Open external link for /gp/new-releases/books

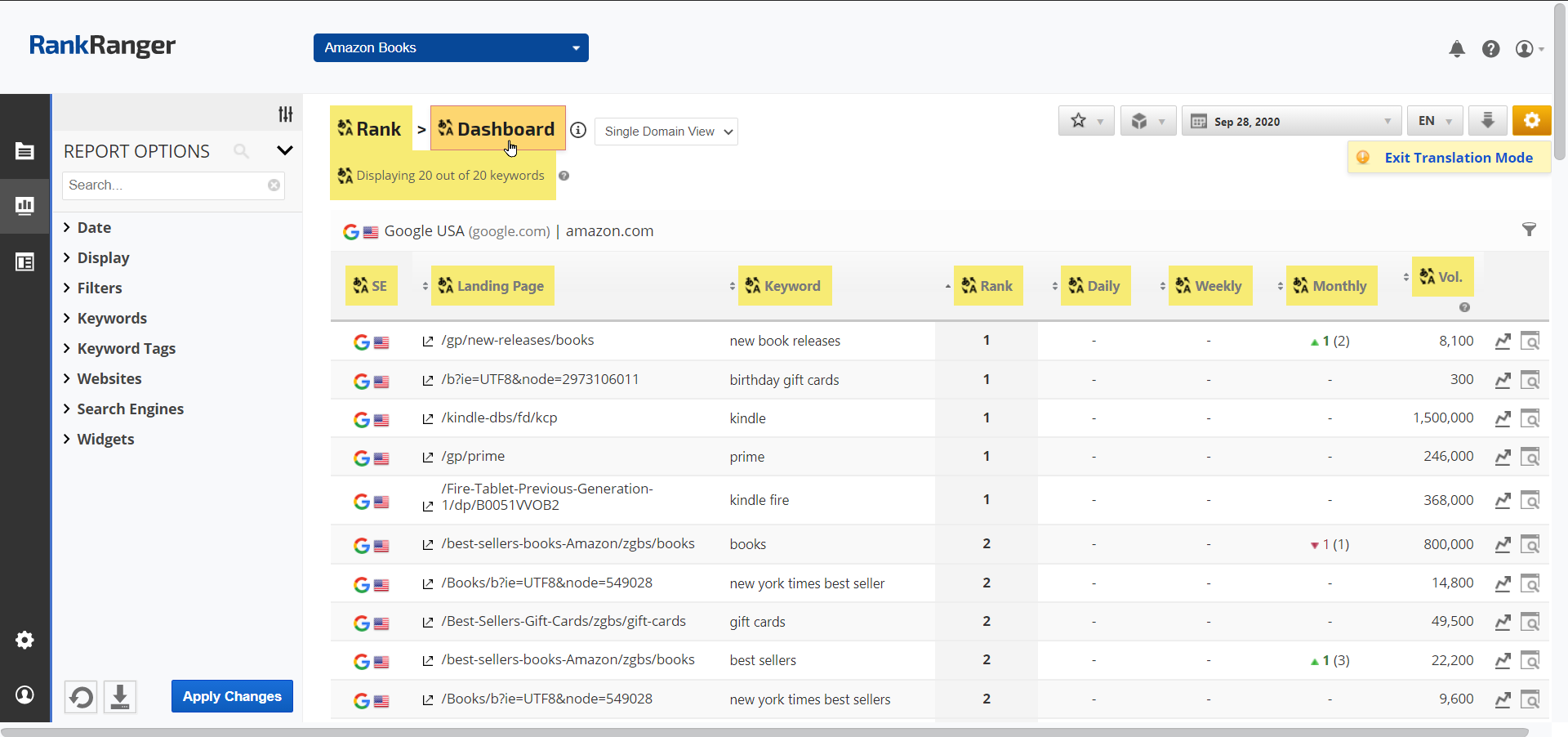[x=427, y=342]
